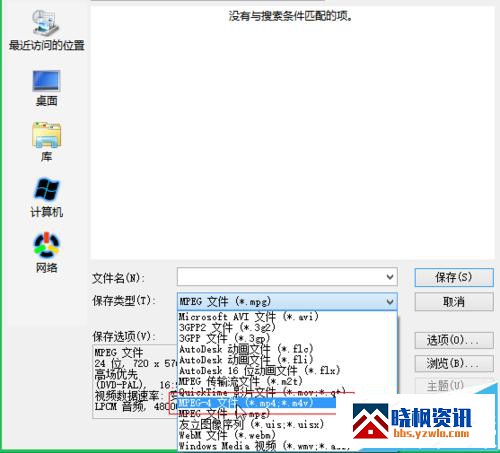This screenshot has width=500, height=453.
Task: Choose 3GPP2 文件 (*.3g2) format
Action: tap(227, 327)
